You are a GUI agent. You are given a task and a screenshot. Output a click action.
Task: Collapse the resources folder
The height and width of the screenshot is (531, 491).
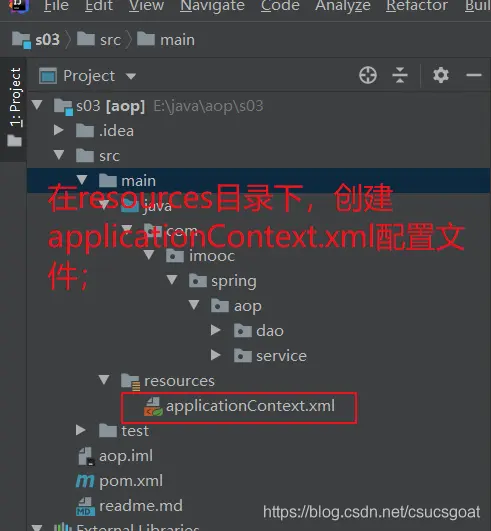click(104, 380)
